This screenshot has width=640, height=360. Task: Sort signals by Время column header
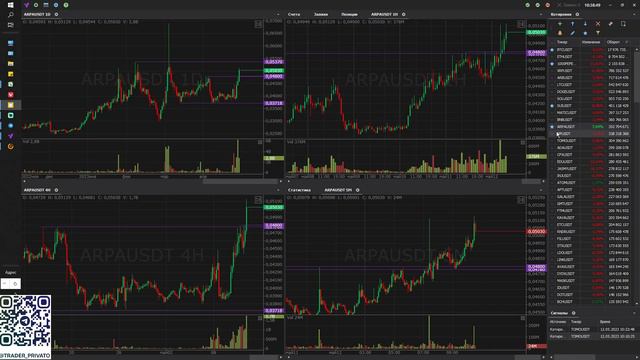pos(605,322)
